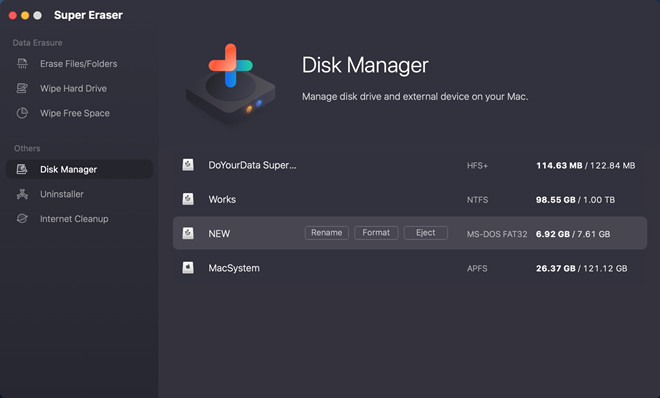Rename the NEW drive

[327, 233]
